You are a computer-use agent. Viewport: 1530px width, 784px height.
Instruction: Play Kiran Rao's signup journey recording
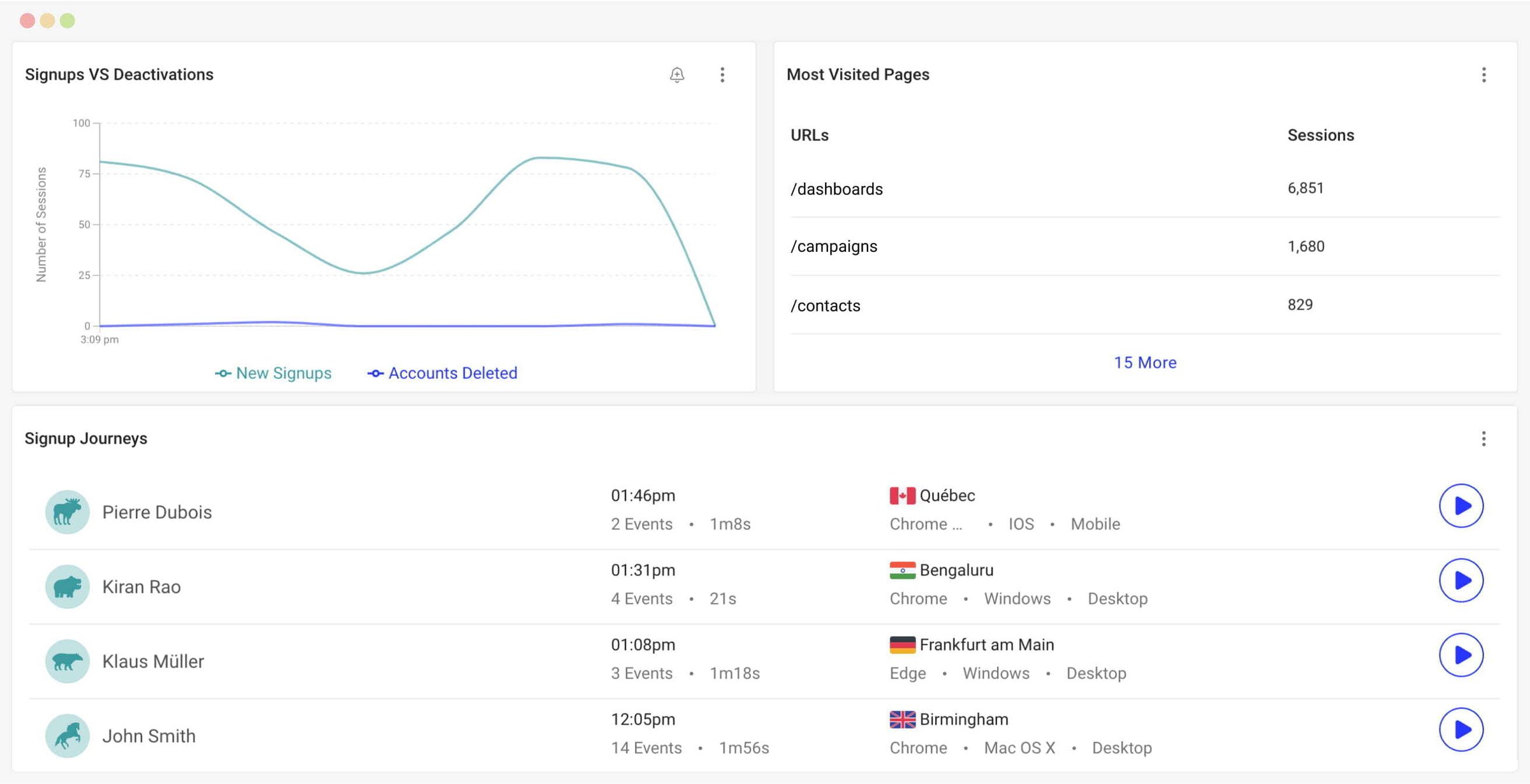coord(1461,580)
